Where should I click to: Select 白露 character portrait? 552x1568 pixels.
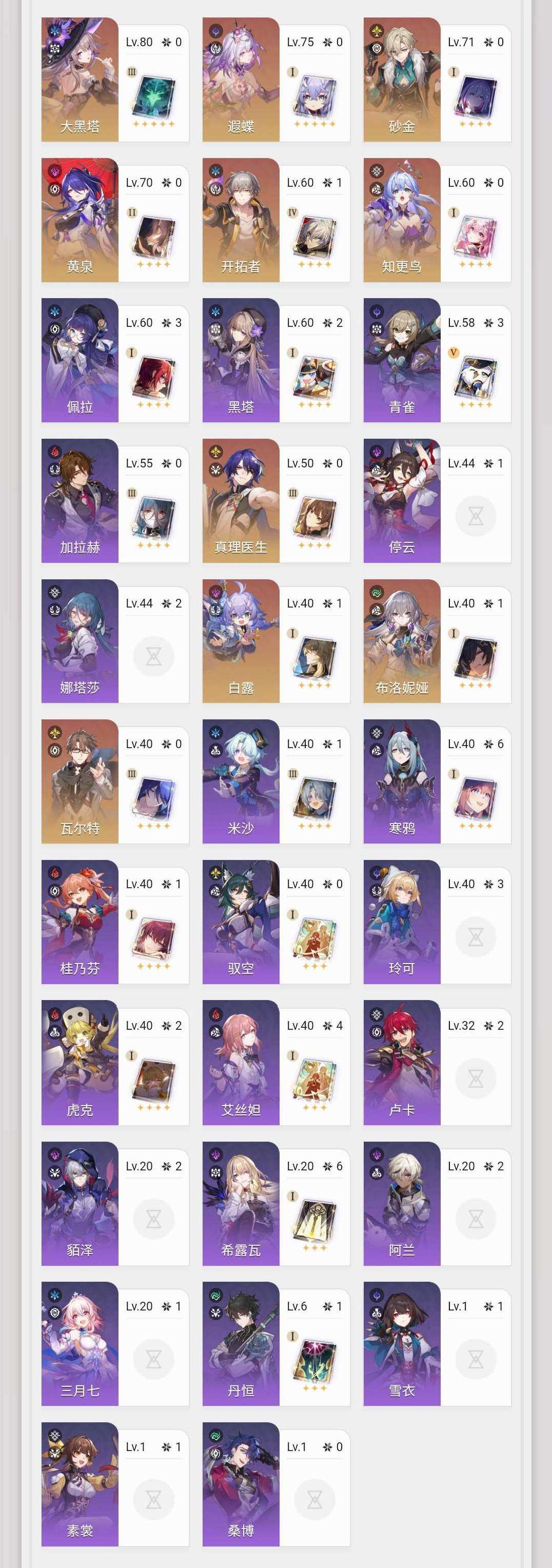click(241, 641)
